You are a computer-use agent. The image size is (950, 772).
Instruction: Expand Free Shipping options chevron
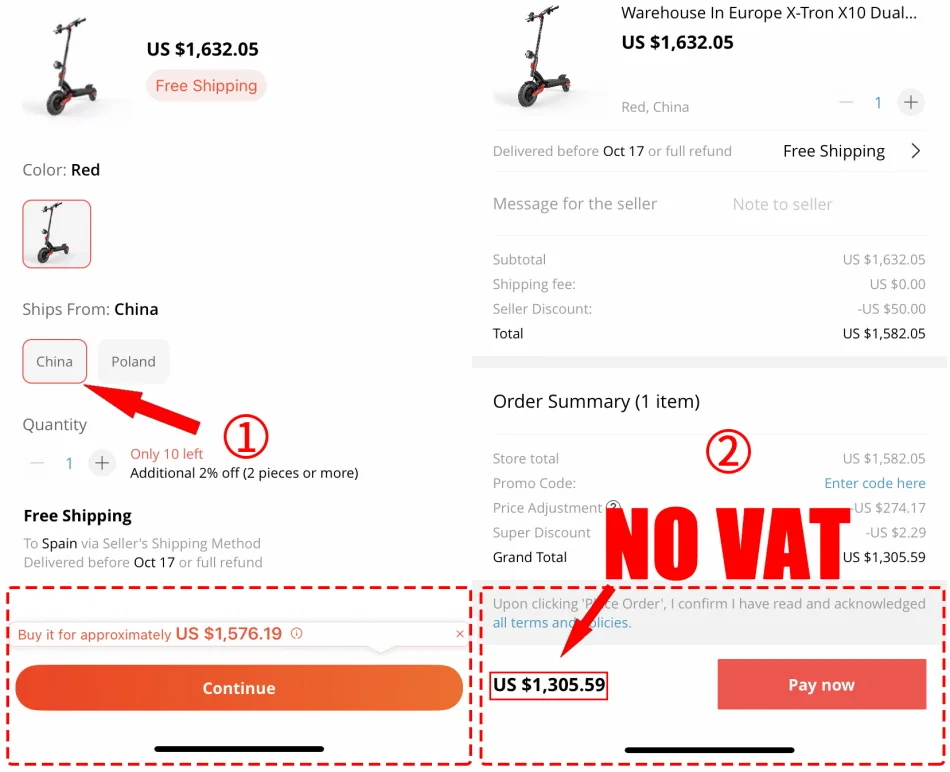915,151
